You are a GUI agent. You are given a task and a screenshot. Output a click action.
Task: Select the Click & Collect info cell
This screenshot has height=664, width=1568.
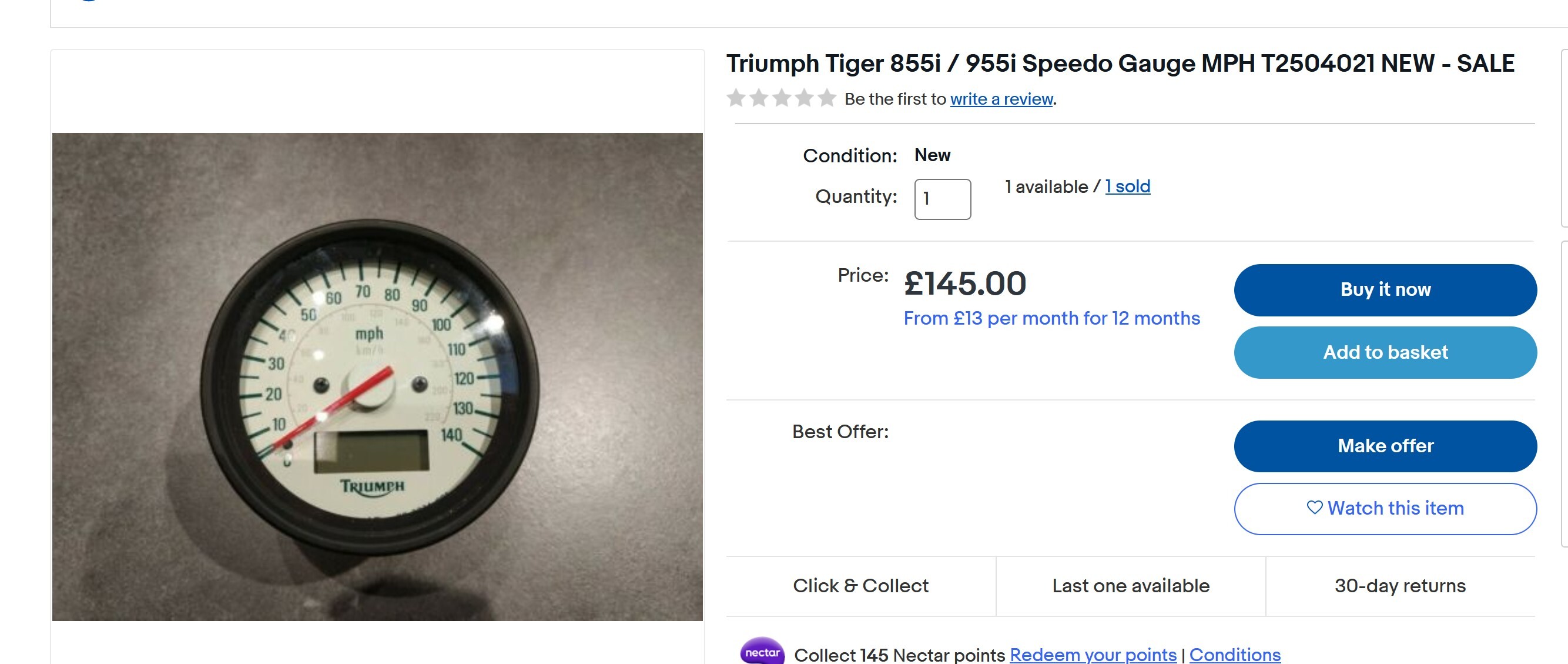pyautogui.click(x=860, y=585)
